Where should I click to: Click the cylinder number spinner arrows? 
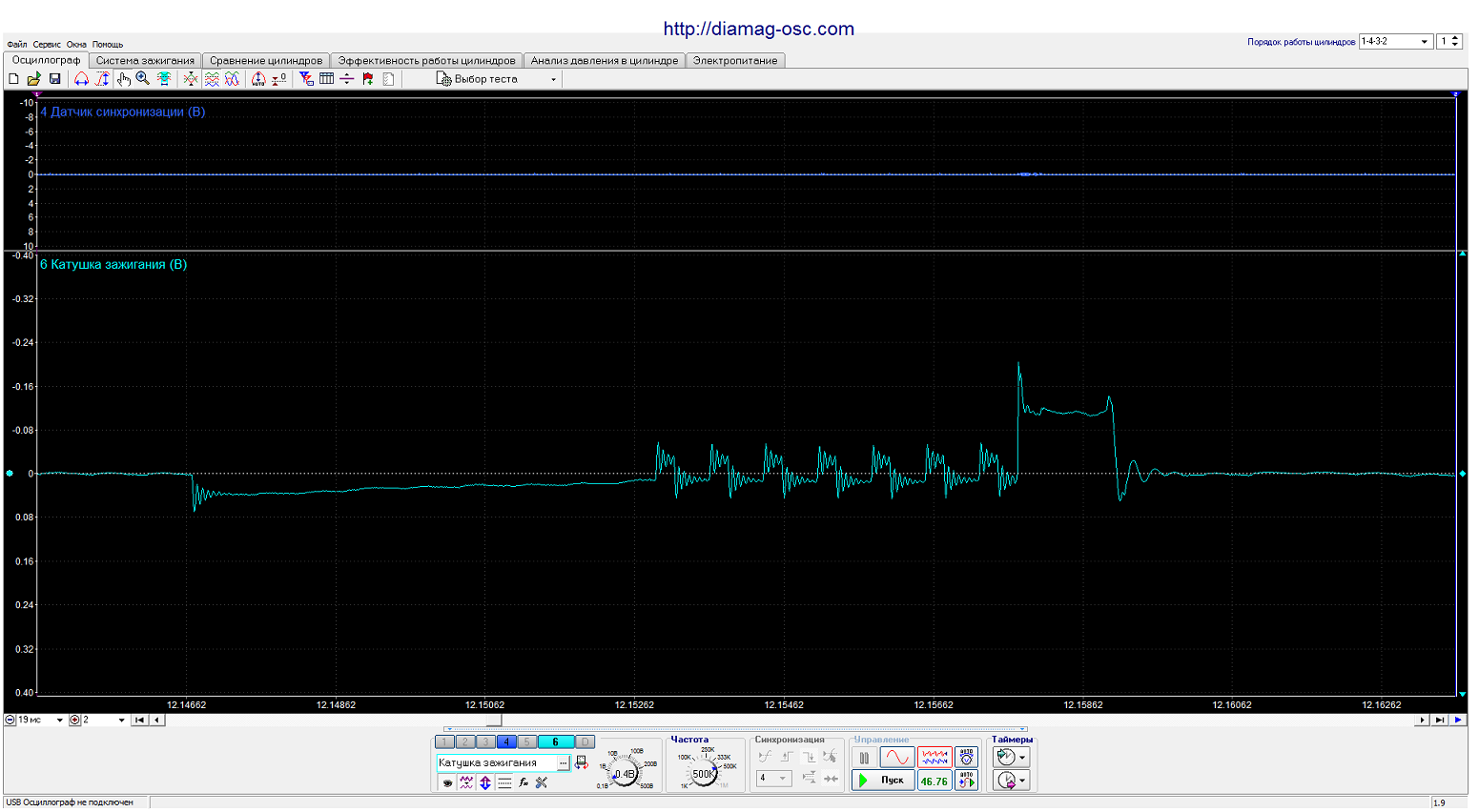(x=1455, y=42)
